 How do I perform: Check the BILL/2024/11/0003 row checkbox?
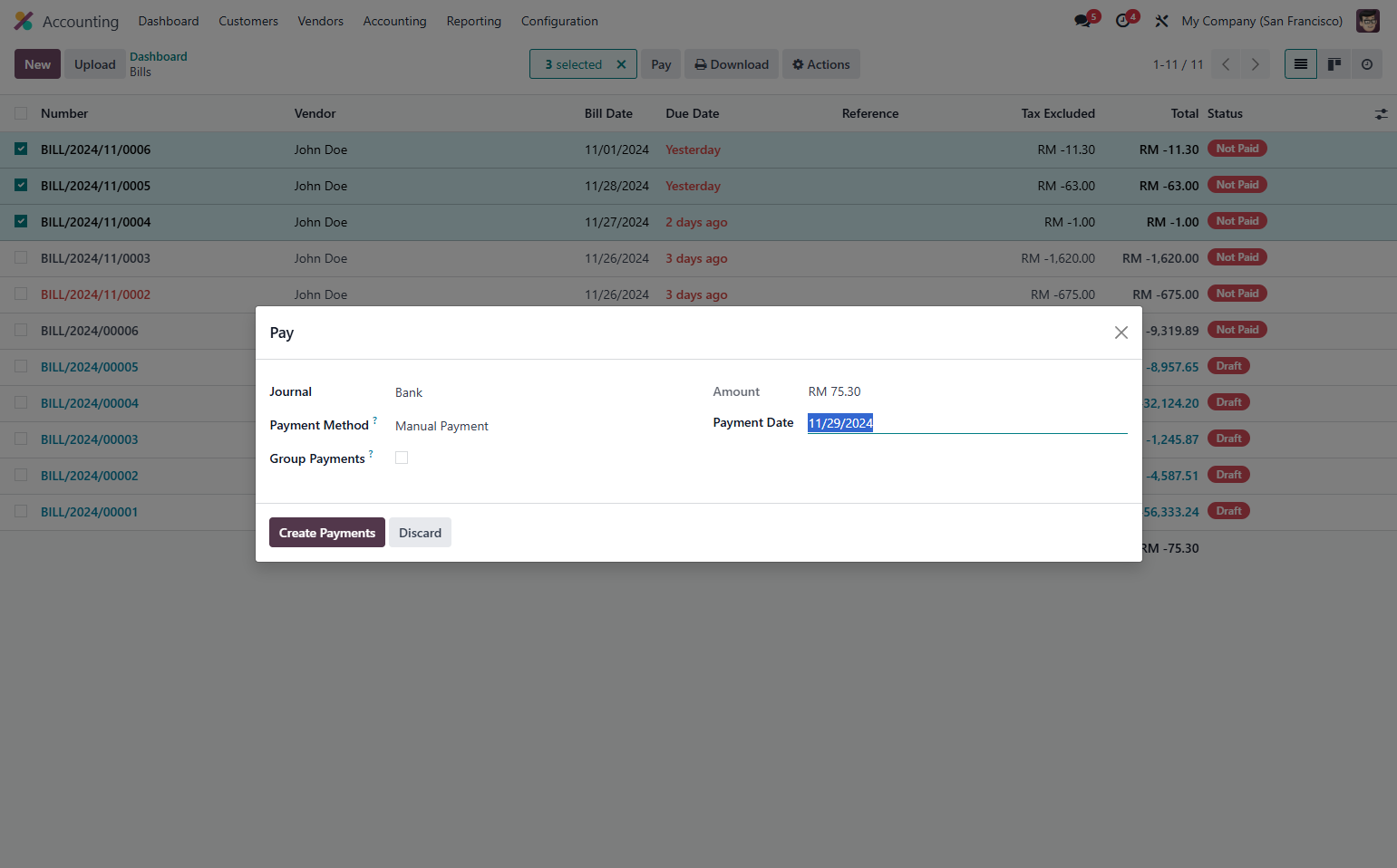21,258
